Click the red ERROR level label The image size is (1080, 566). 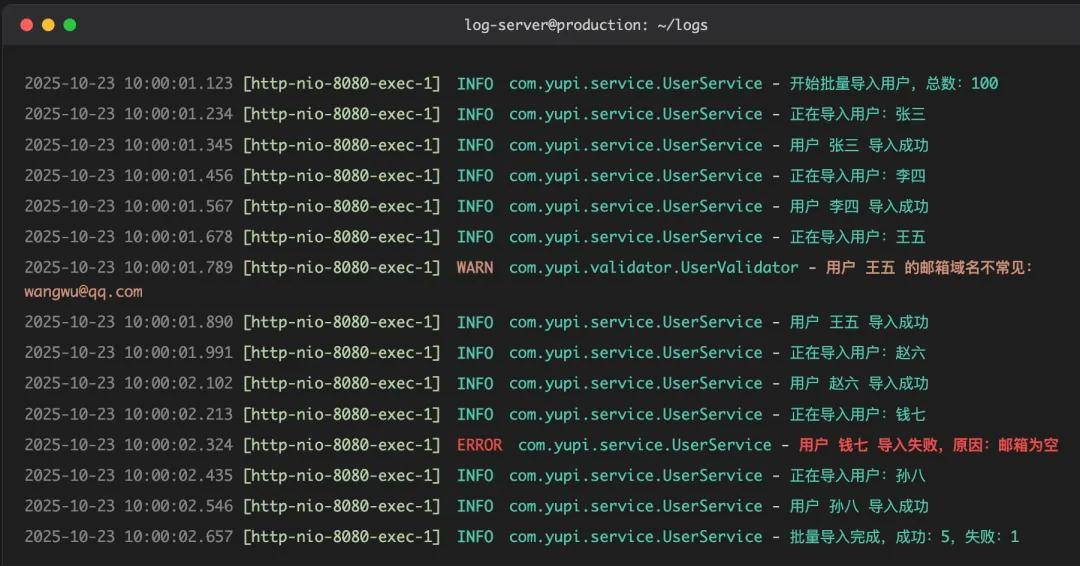pyautogui.click(x=479, y=445)
